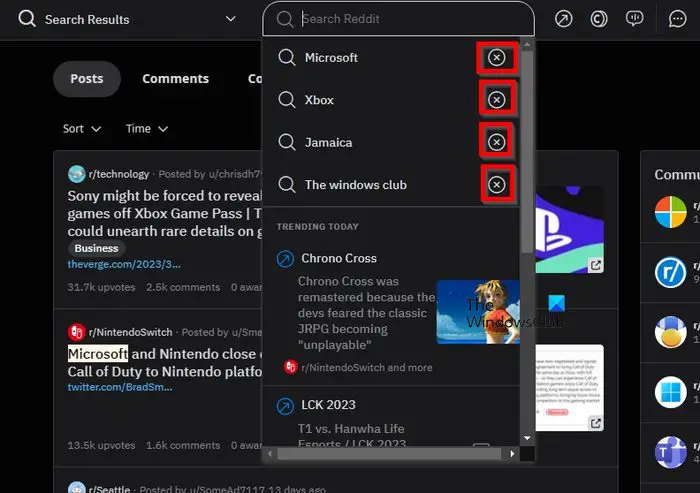Open the r/NintendoSwitch subreddit link
This screenshot has width=700, height=493.
point(130,332)
